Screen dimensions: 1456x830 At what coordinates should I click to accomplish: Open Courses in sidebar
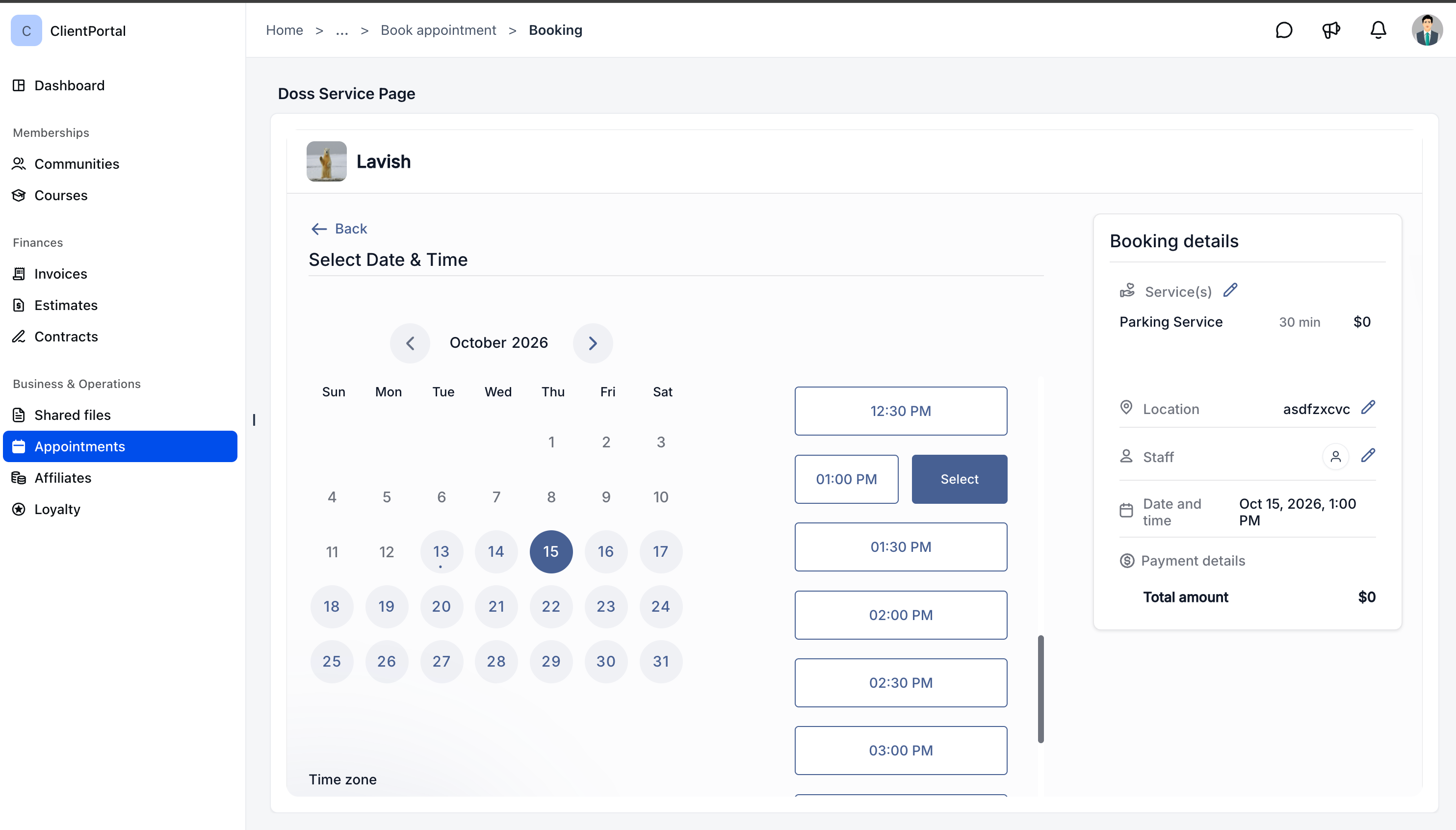120,196
